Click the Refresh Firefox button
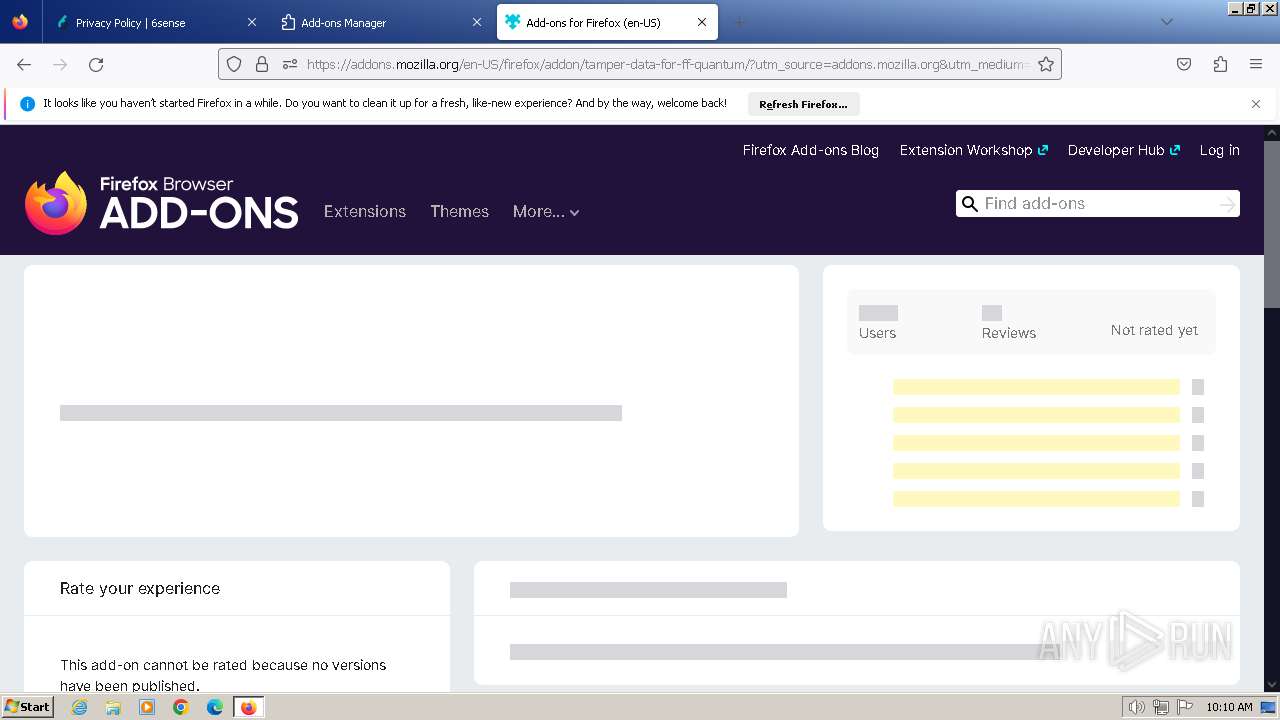1280x720 pixels. 803,104
